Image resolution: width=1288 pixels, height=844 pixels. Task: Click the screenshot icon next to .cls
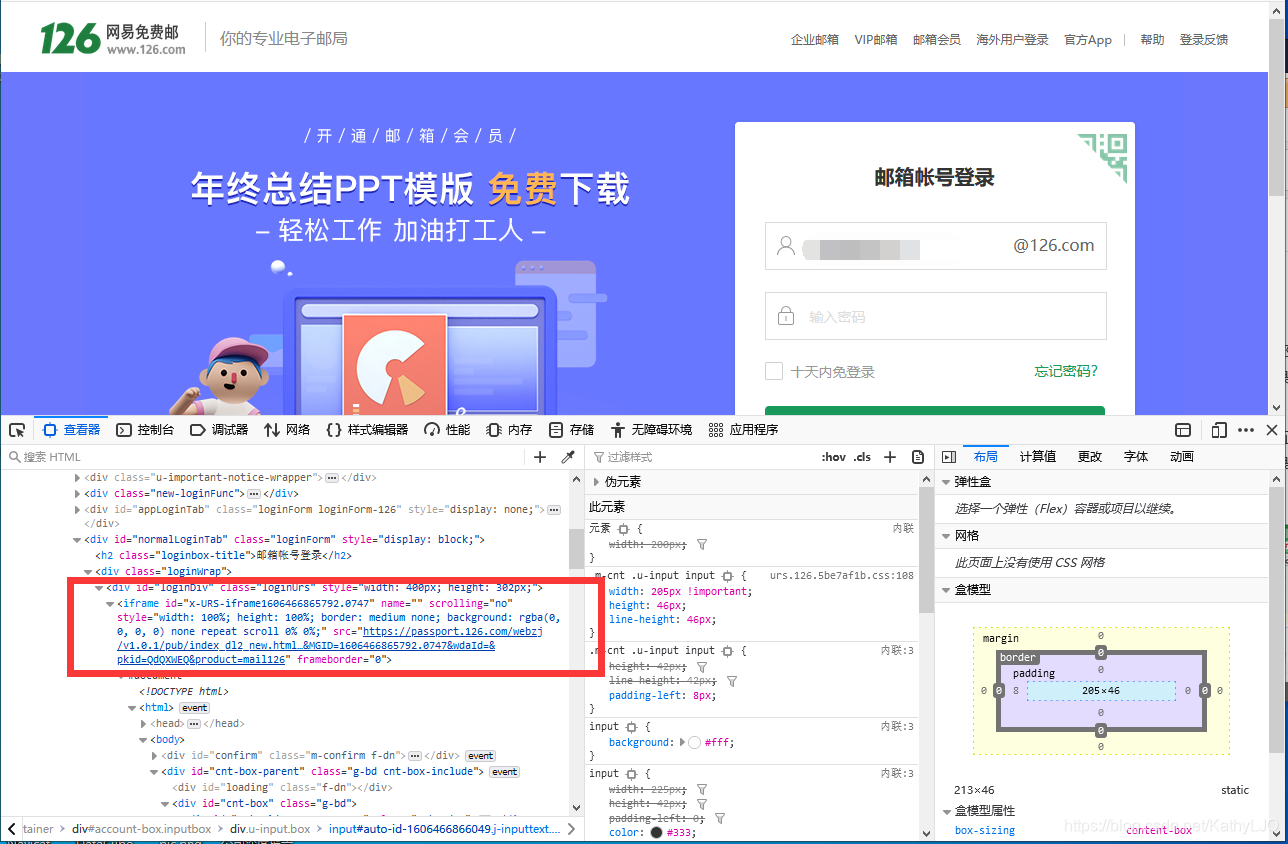[x=918, y=456]
